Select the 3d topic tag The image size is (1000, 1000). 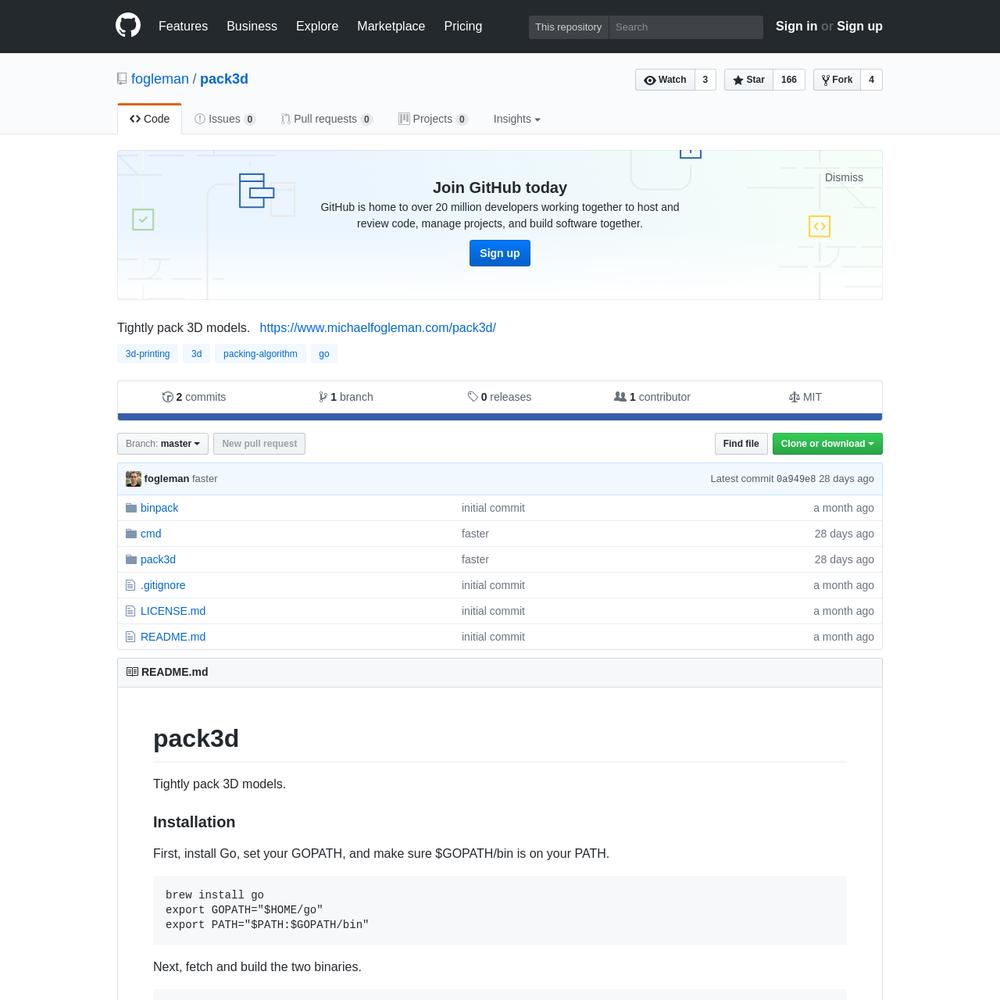(x=196, y=354)
